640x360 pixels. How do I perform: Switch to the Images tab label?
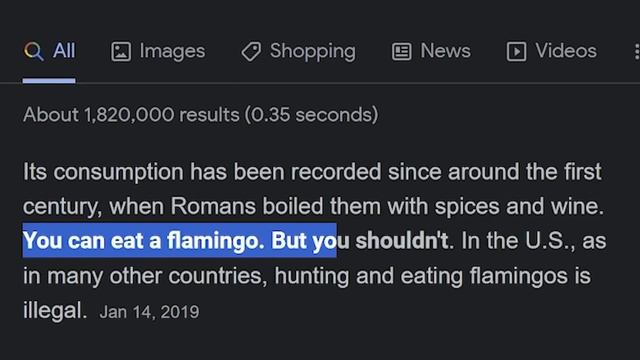tap(172, 51)
